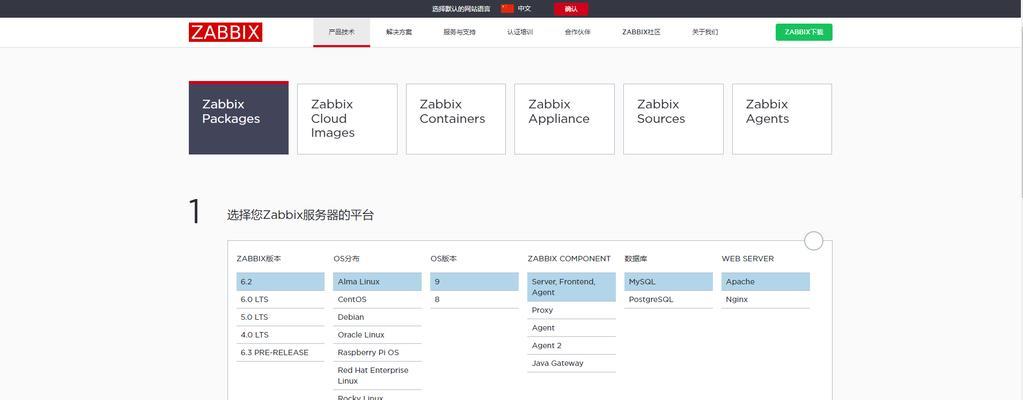Select CentOS as OS distribution
This screenshot has height=400, width=1023.
point(377,300)
